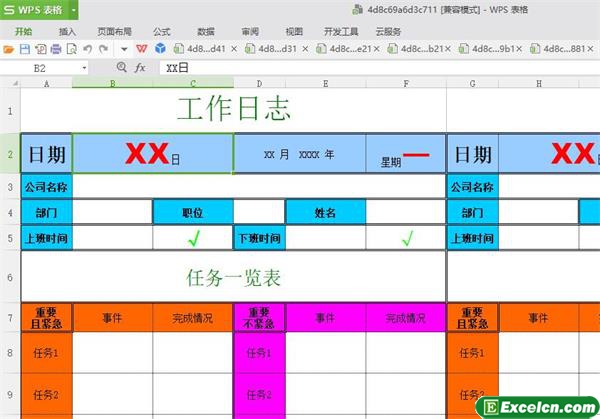Click the blue cube template icon
Viewport: 600px width, 419px height.
(x=160, y=48)
